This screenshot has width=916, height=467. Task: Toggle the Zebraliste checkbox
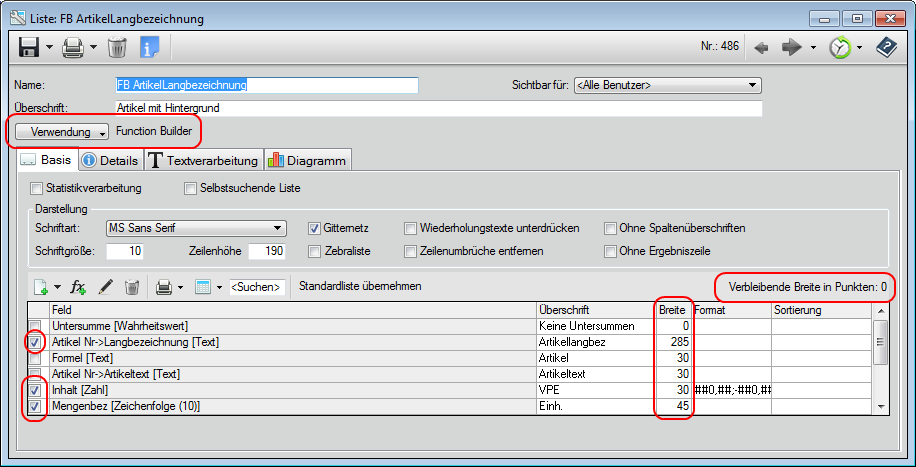[315, 251]
